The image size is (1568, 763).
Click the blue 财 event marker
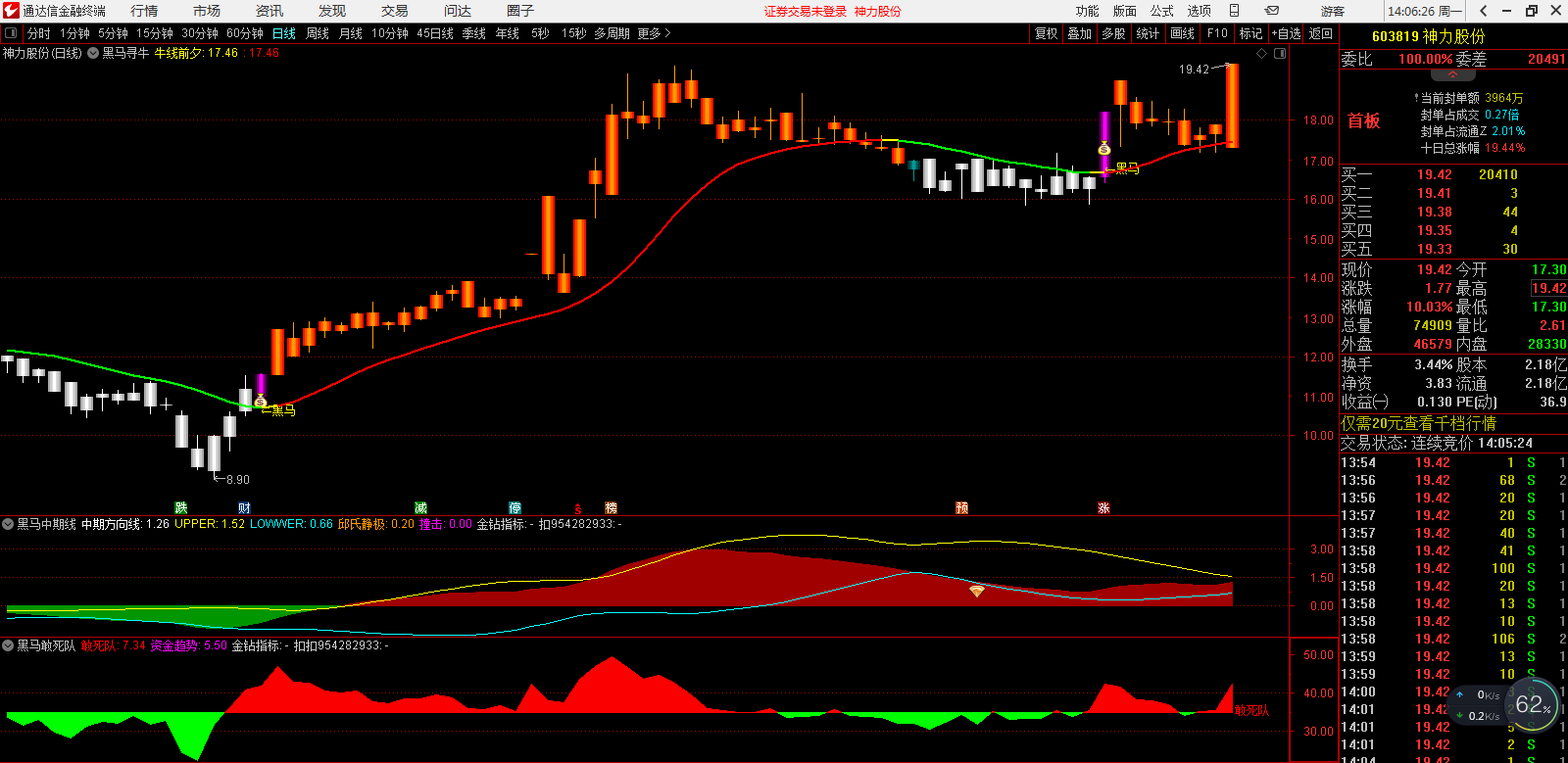(244, 507)
